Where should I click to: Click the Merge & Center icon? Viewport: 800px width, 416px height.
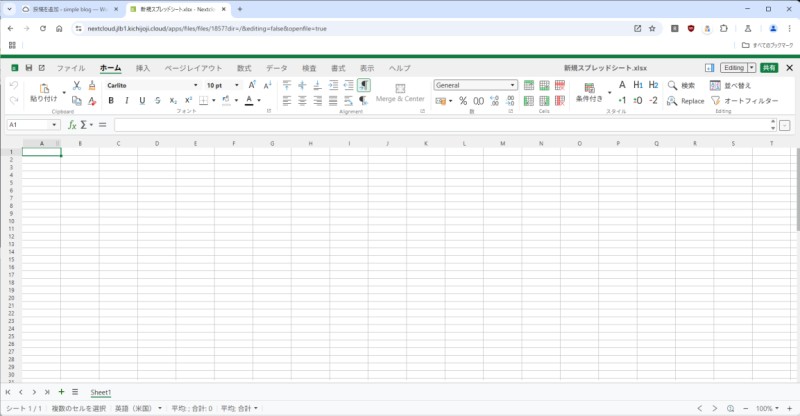[400, 93]
